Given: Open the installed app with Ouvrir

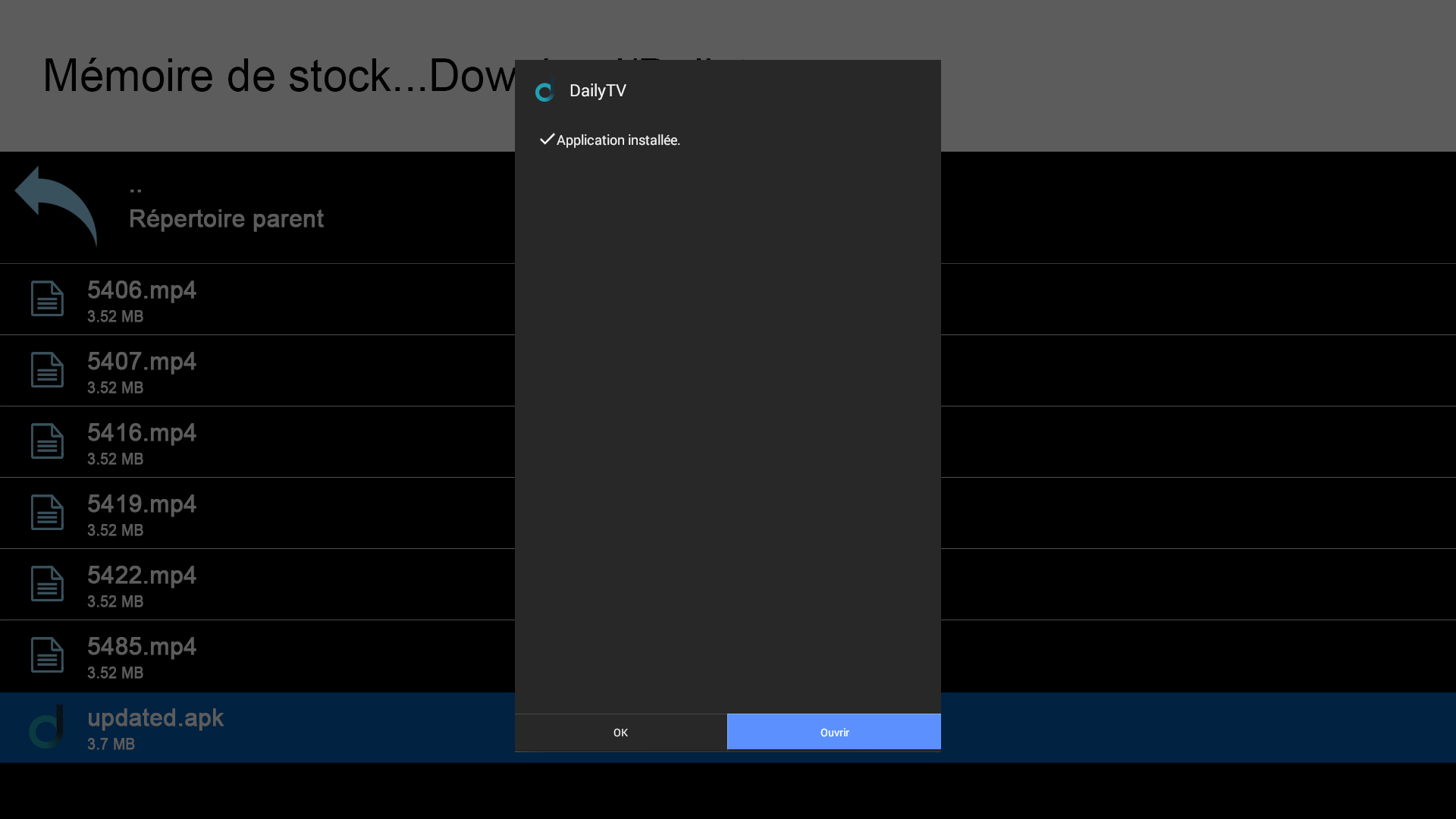Looking at the screenshot, I should pyautogui.click(x=833, y=732).
